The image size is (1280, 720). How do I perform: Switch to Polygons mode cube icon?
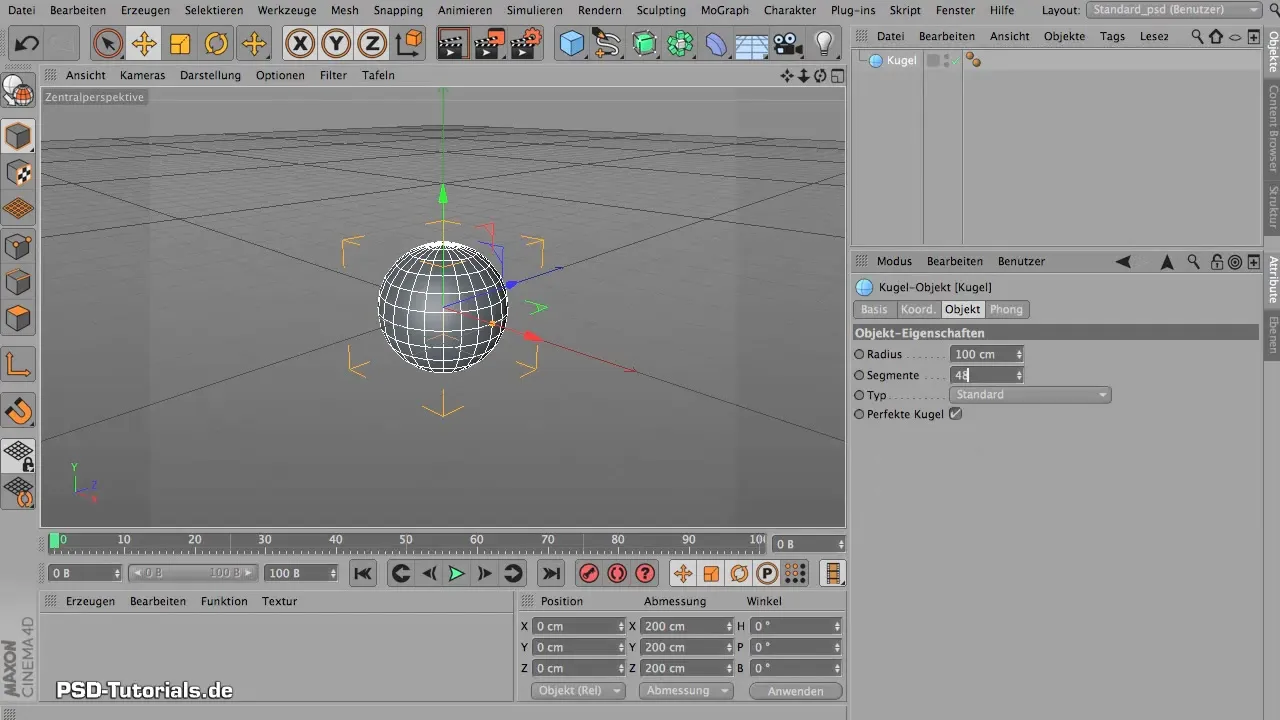point(19,319)
